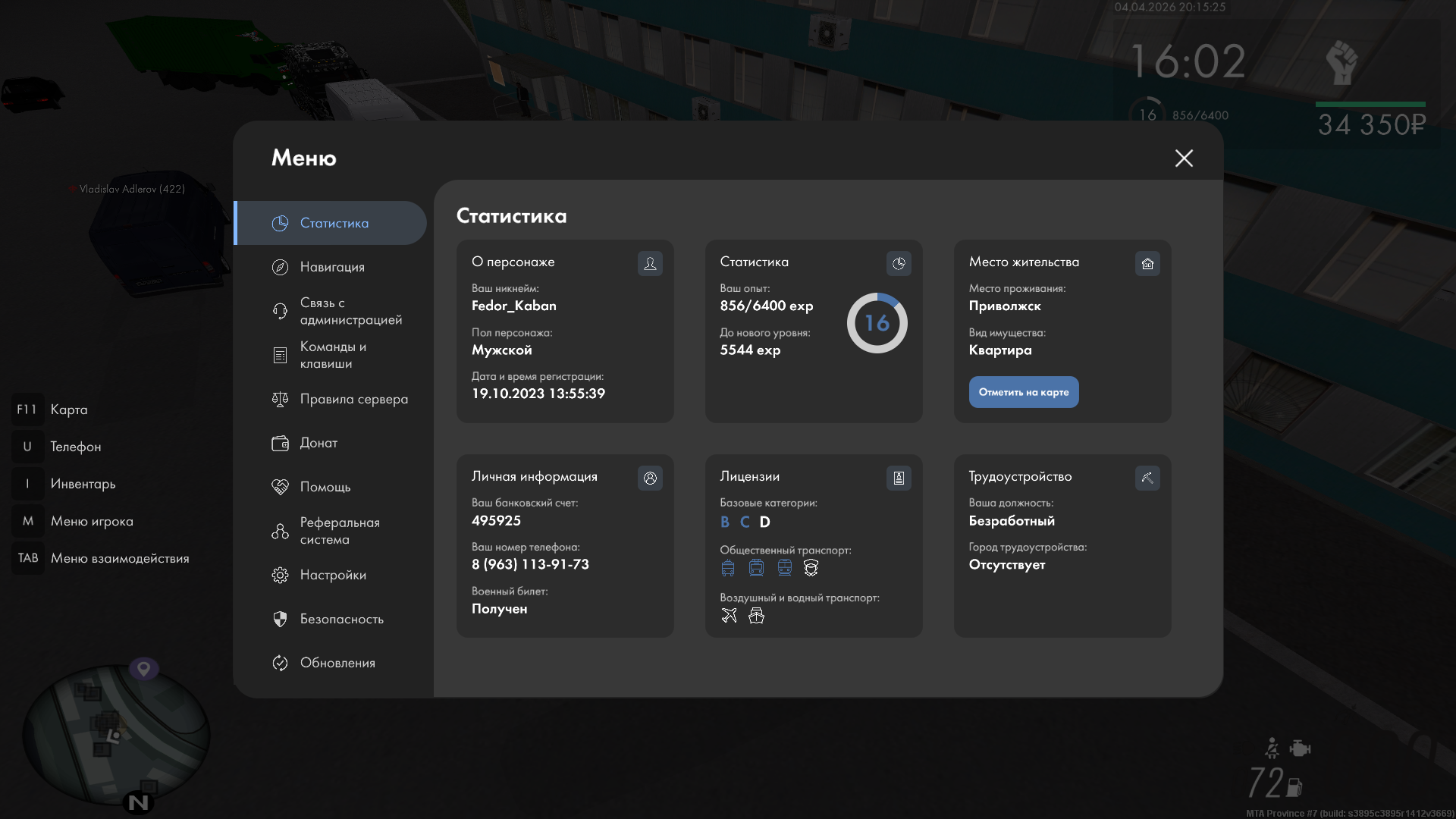Screen dimensions: 1456x819
Task: Open the Навигация menu section
Action: coord(332,267)
